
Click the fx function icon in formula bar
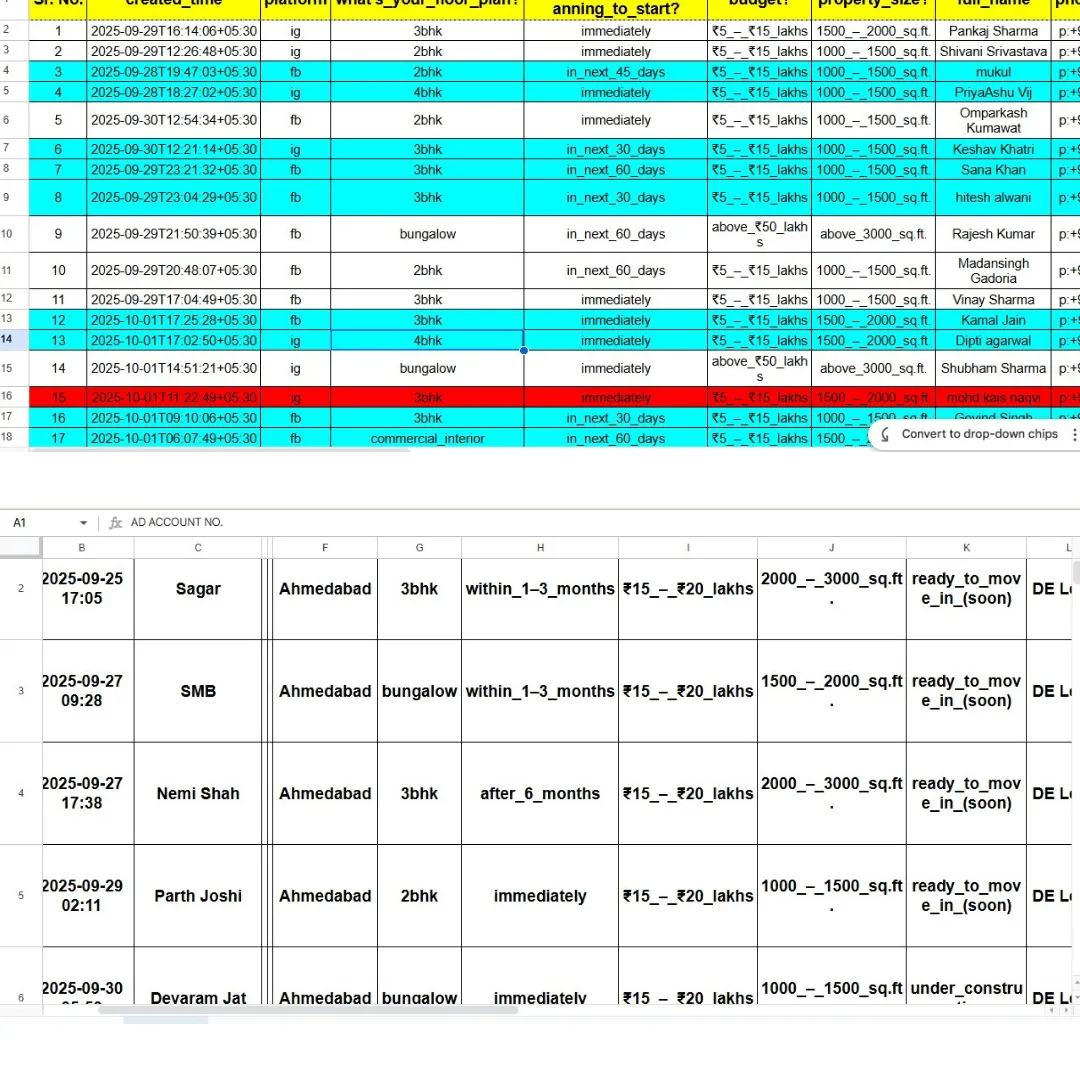pyautogui.click(x=116, y=523)
